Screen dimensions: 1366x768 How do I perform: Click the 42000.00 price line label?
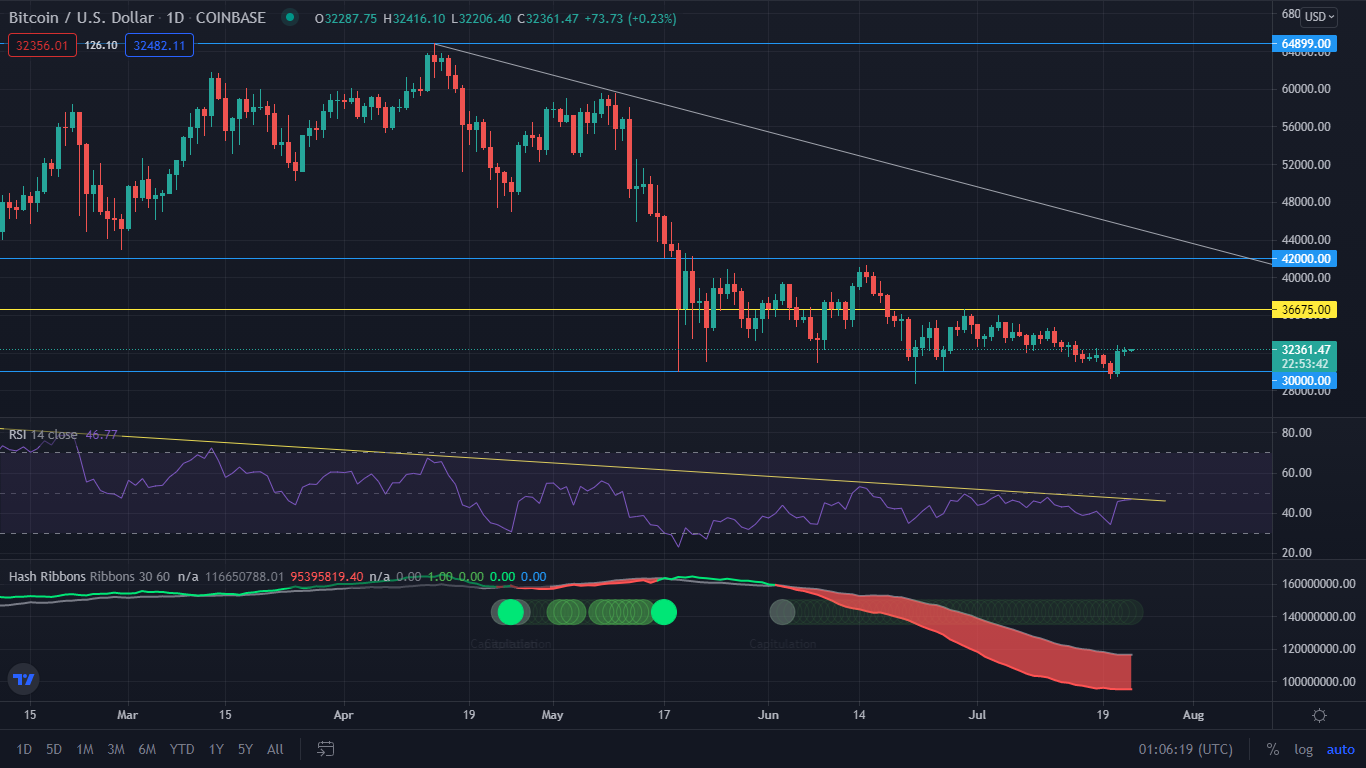[1306, 259]
